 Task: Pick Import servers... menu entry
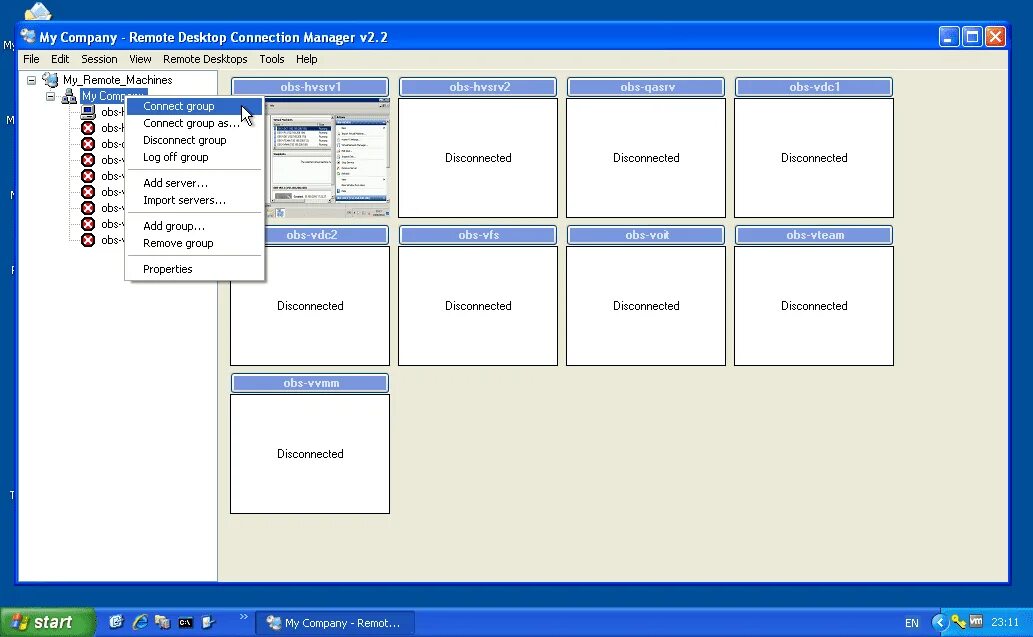tap(194, 200)
